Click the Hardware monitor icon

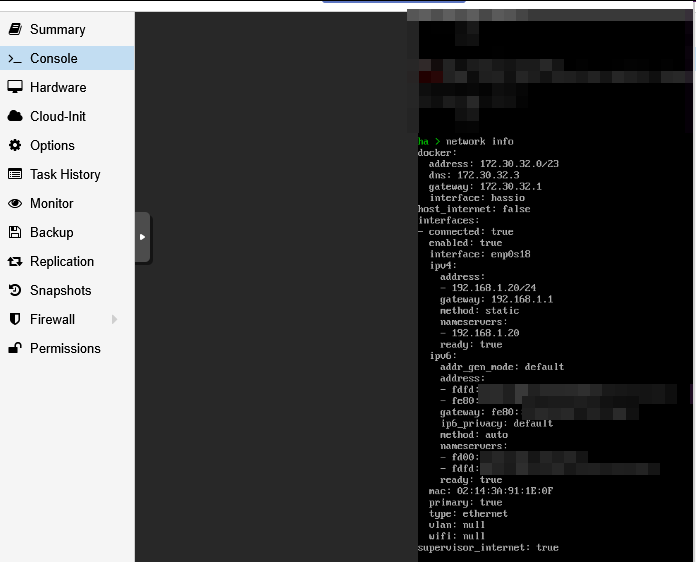pyautogui.click(x=15, y=88)
